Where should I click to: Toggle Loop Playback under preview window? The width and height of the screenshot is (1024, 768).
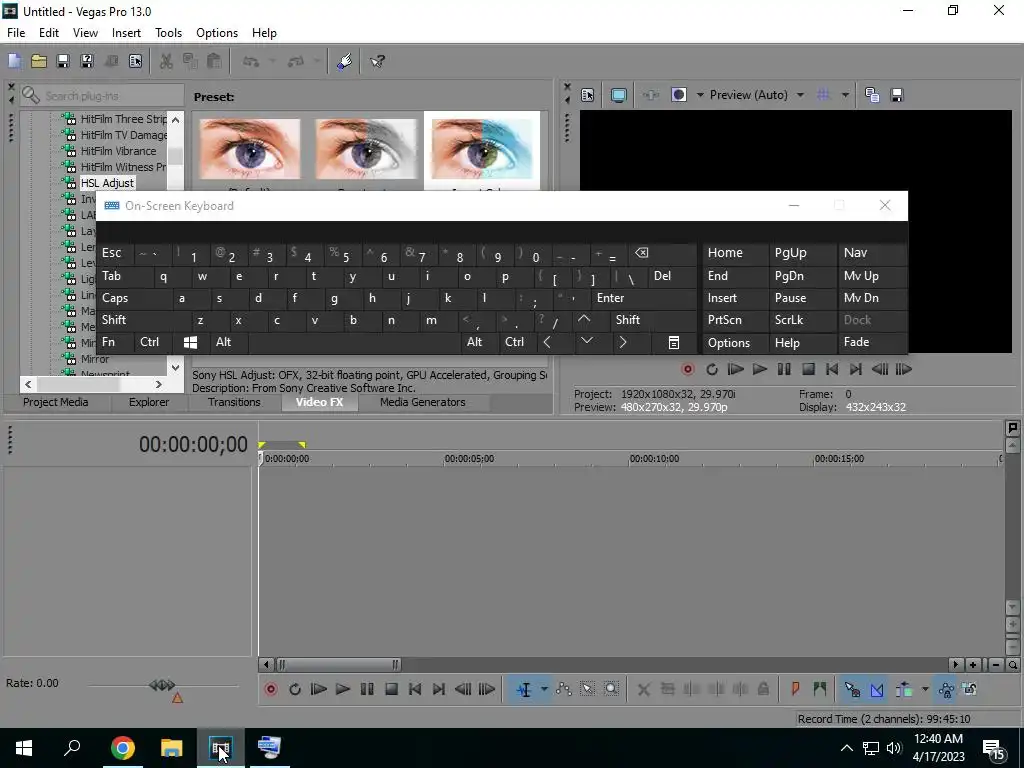pyautogui.click(x=711, y=370)
